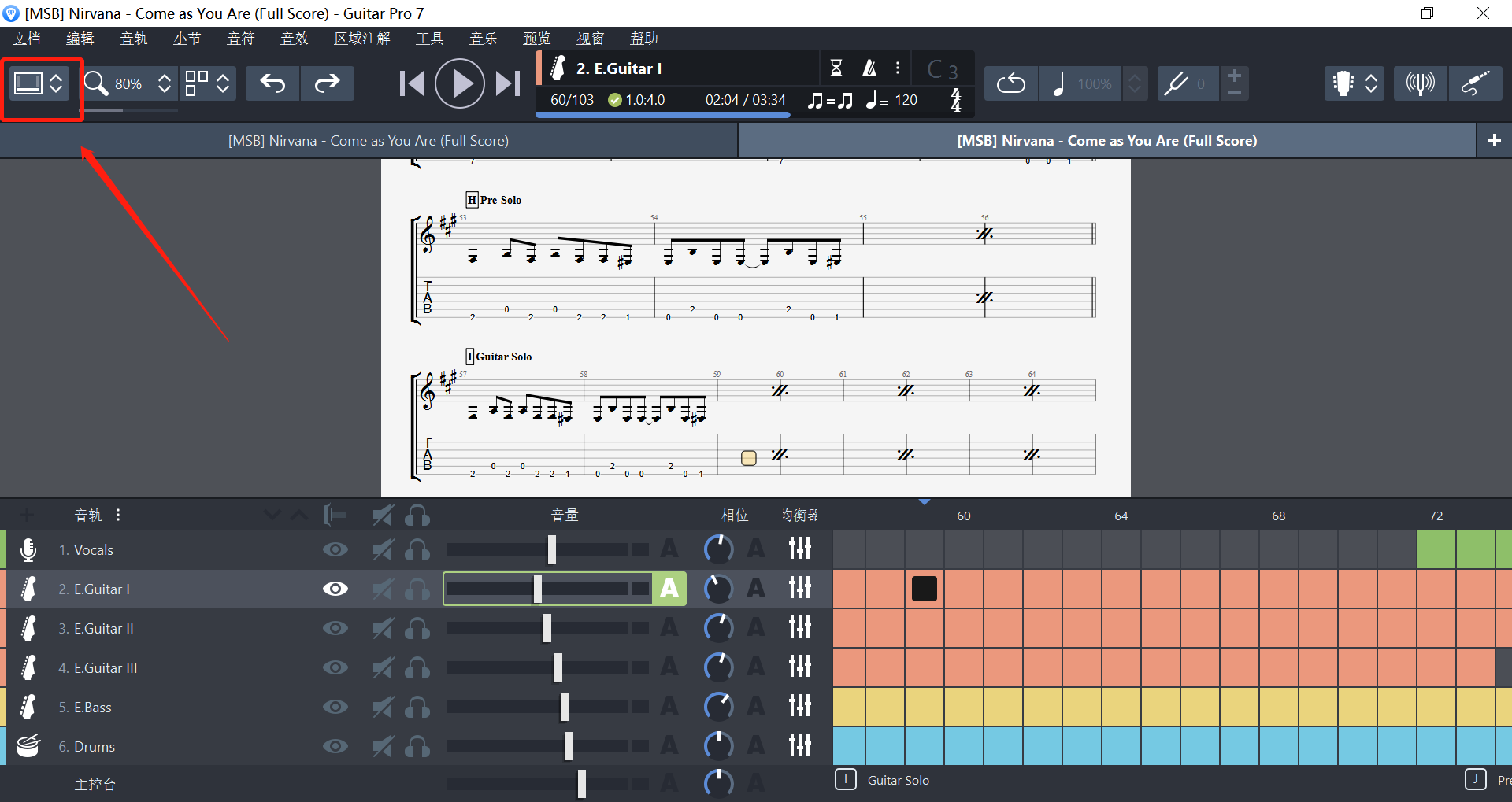
Task: Open the 音轨 menu
Action: (134, 38)
